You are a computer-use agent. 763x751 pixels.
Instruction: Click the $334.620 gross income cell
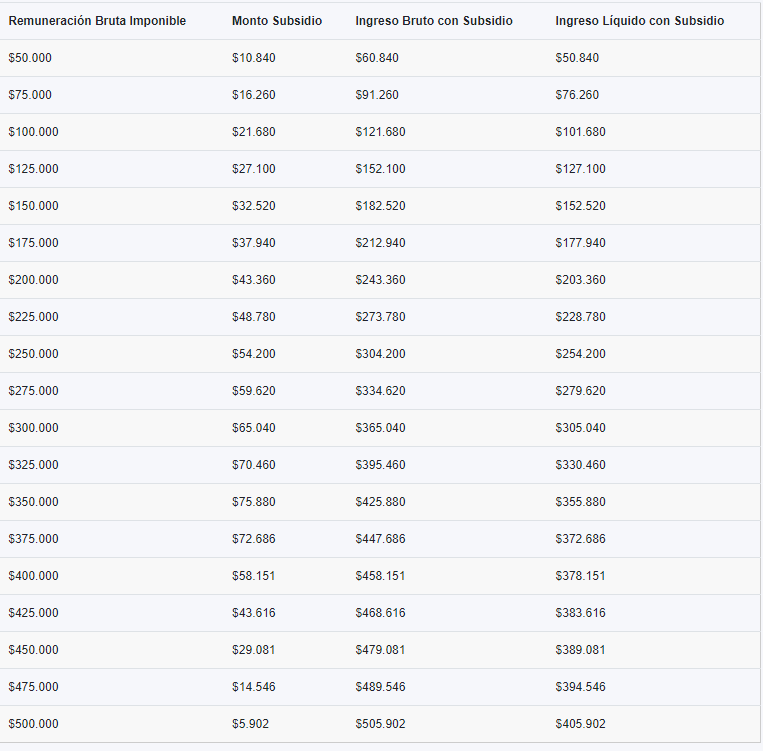(x=380, y=391)
